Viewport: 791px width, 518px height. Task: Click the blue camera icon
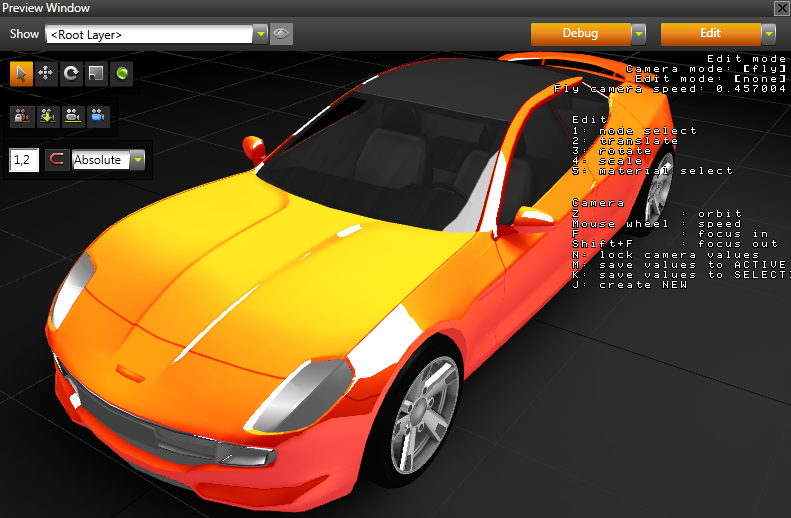coord(97,116)
